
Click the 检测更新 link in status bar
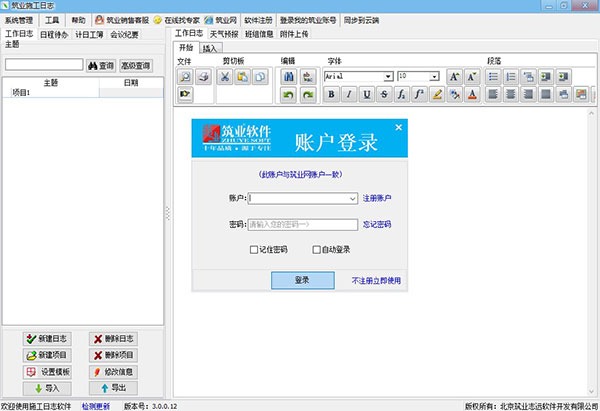tap(96, 406)
